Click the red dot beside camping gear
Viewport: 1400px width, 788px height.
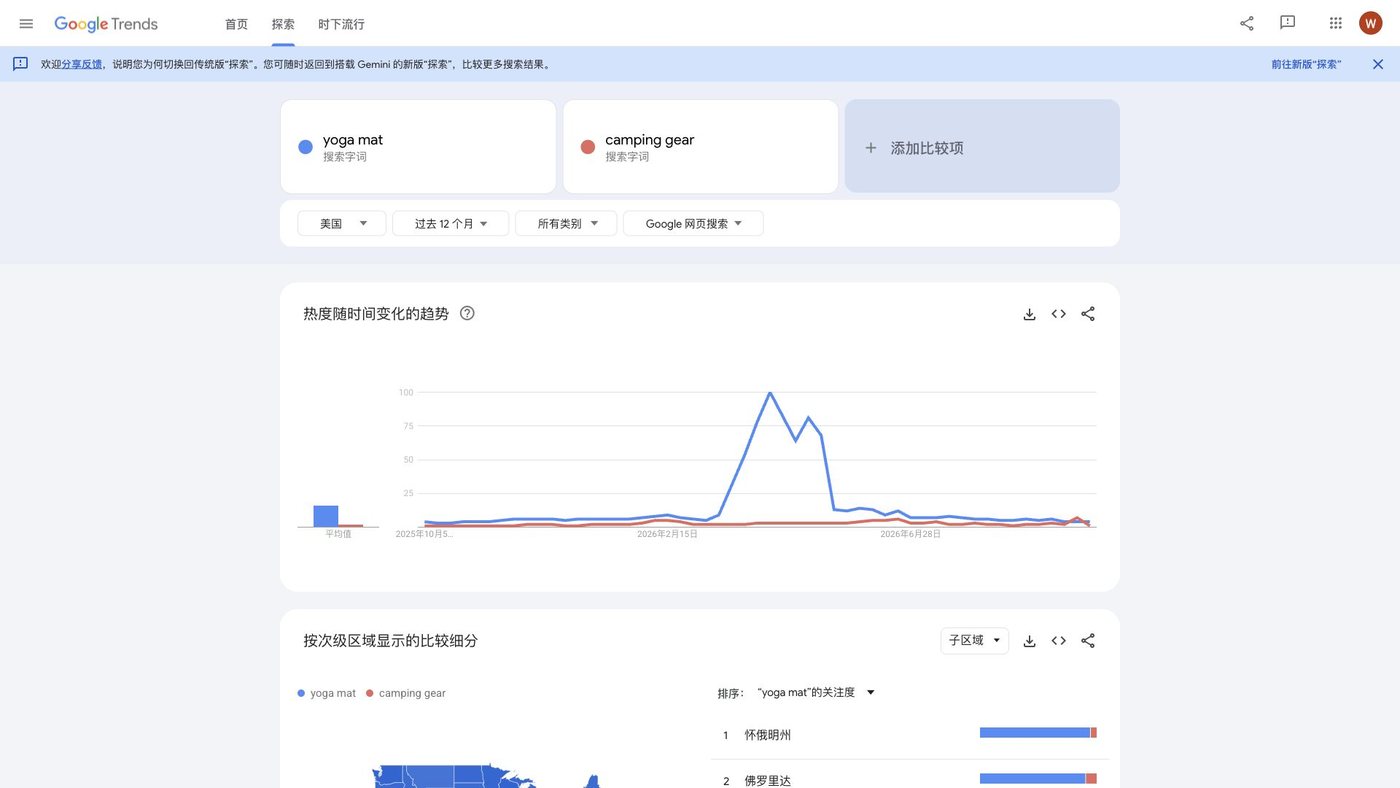(588, 147)
